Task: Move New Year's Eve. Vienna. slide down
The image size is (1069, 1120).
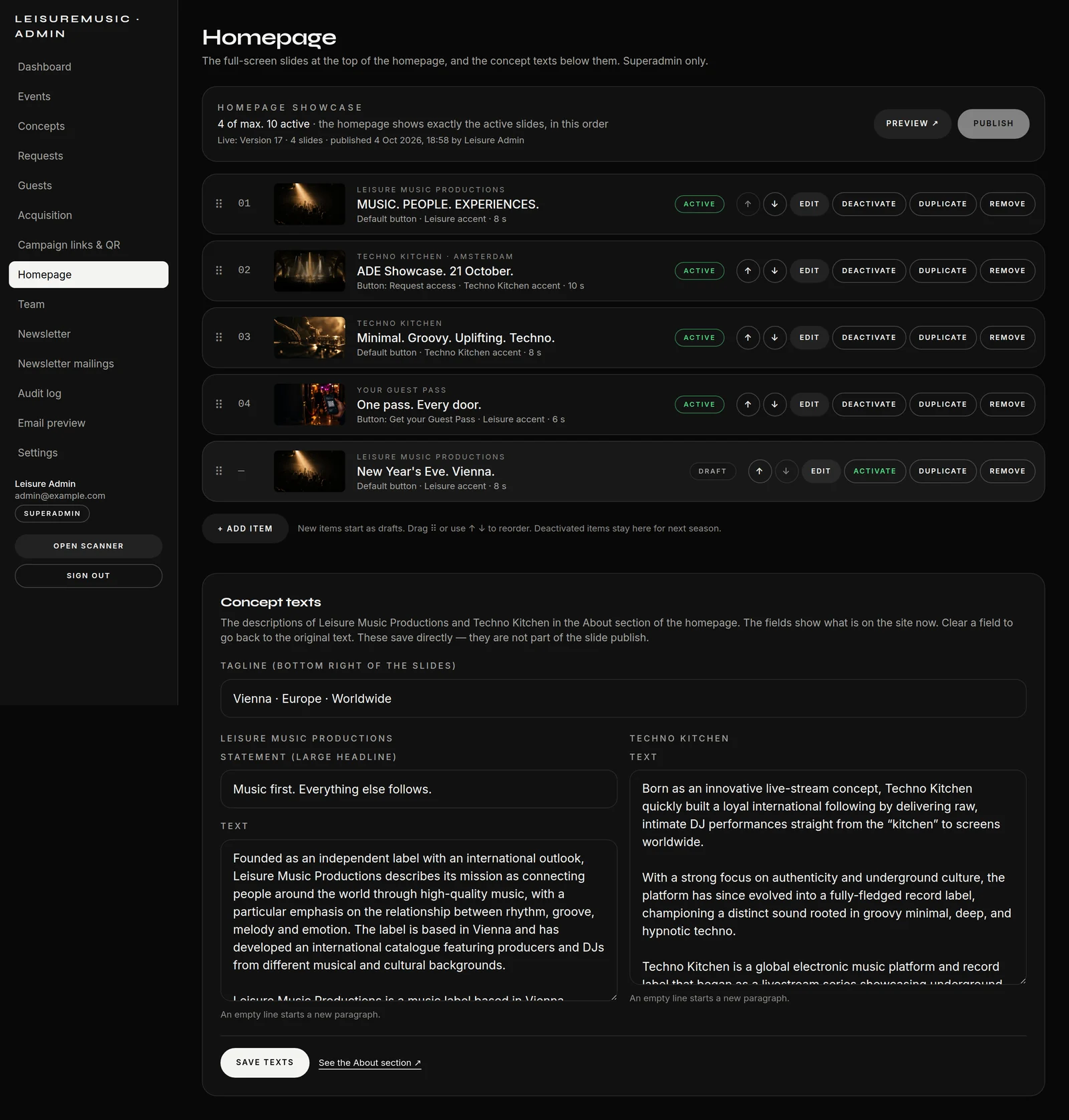Action: [786, 471]
